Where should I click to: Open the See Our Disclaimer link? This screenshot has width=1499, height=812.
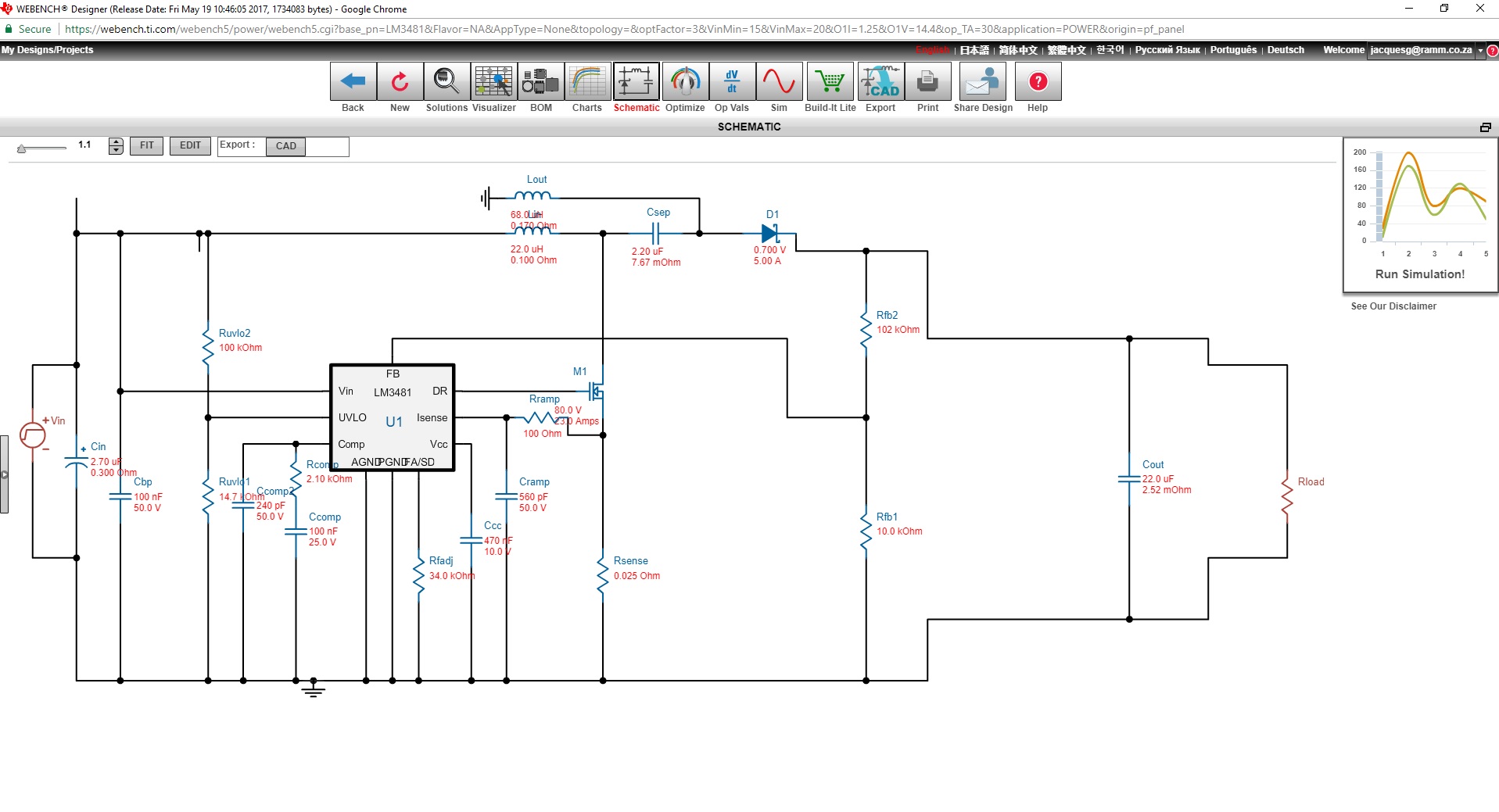(x=1393, y=306)
